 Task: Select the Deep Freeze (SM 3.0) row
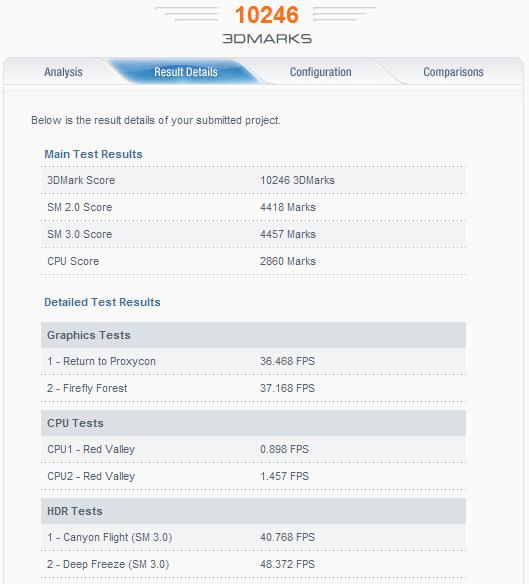tap(253, 564)
